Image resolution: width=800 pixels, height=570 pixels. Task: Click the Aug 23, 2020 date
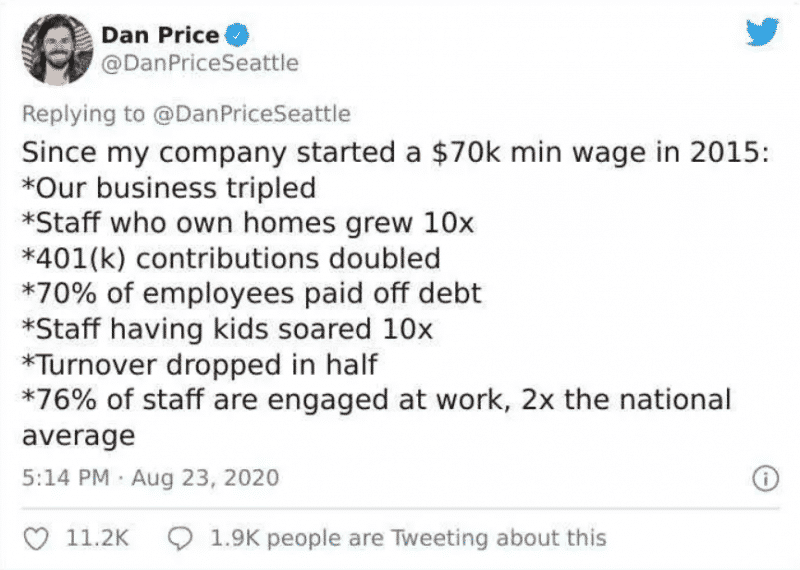tap(205, 478)
